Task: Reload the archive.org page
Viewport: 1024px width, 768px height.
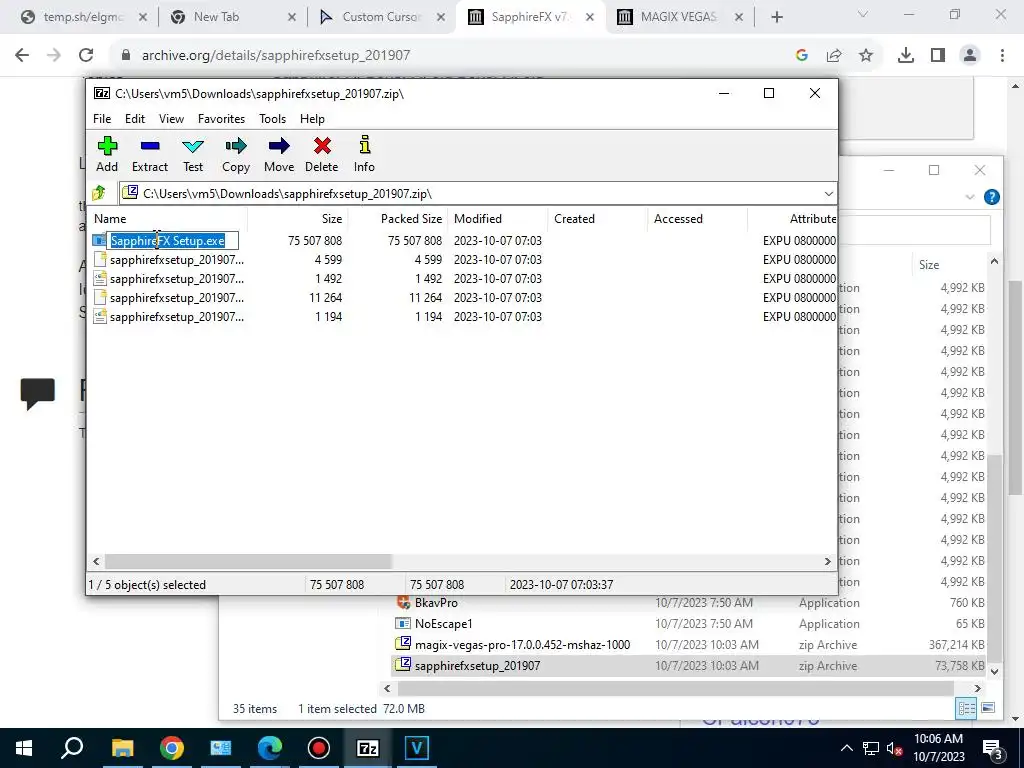Action: [x=86, y=55]
